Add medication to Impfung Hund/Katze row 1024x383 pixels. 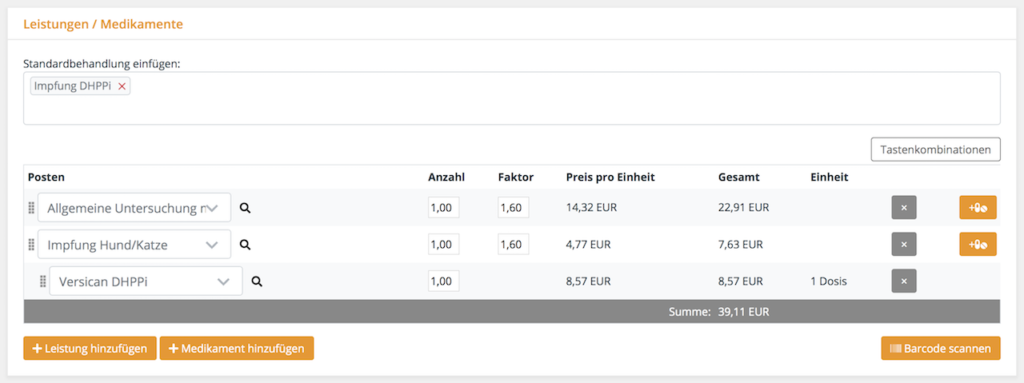tap(978, 244)
